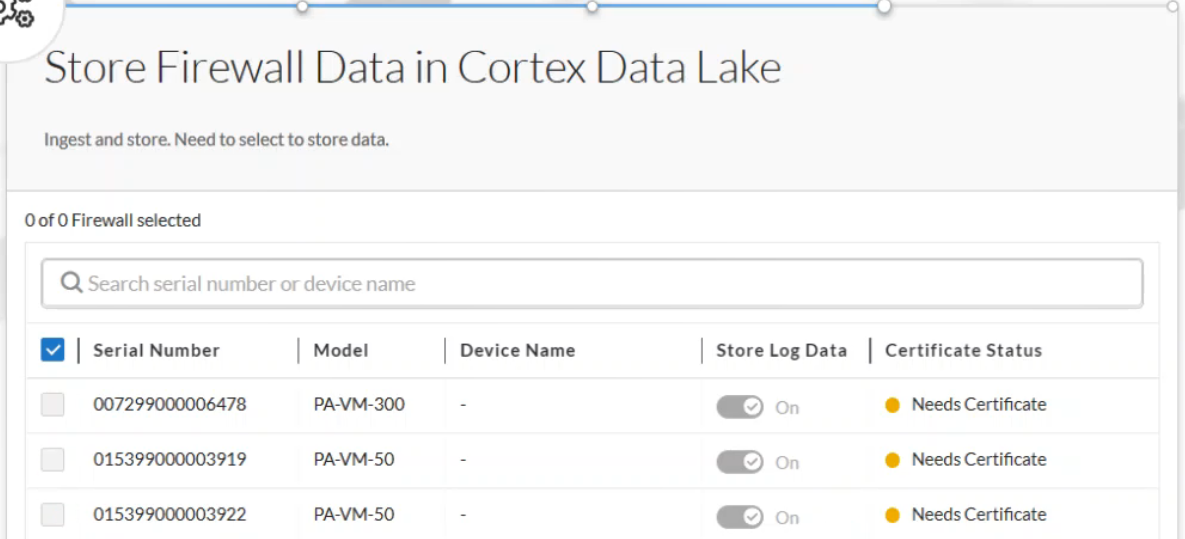Click Needs Certificate for serial 007299000006478
Screen dimensions: 1185x539
click(979, 404)
